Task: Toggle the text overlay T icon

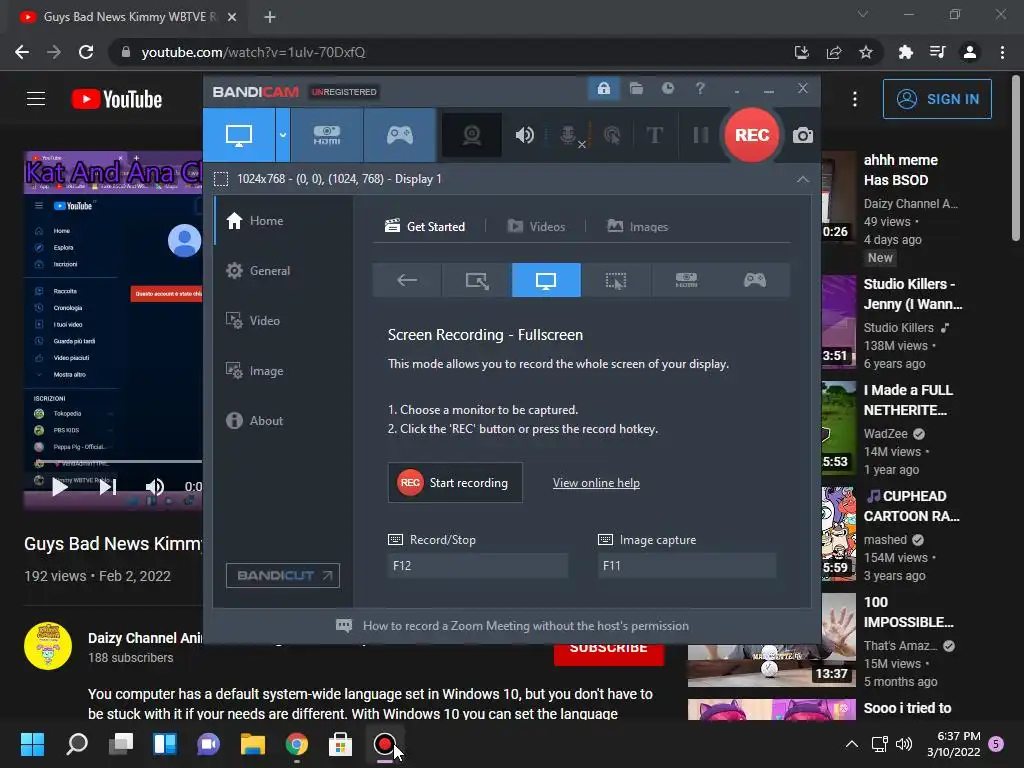Action: (x=654, y=135)
